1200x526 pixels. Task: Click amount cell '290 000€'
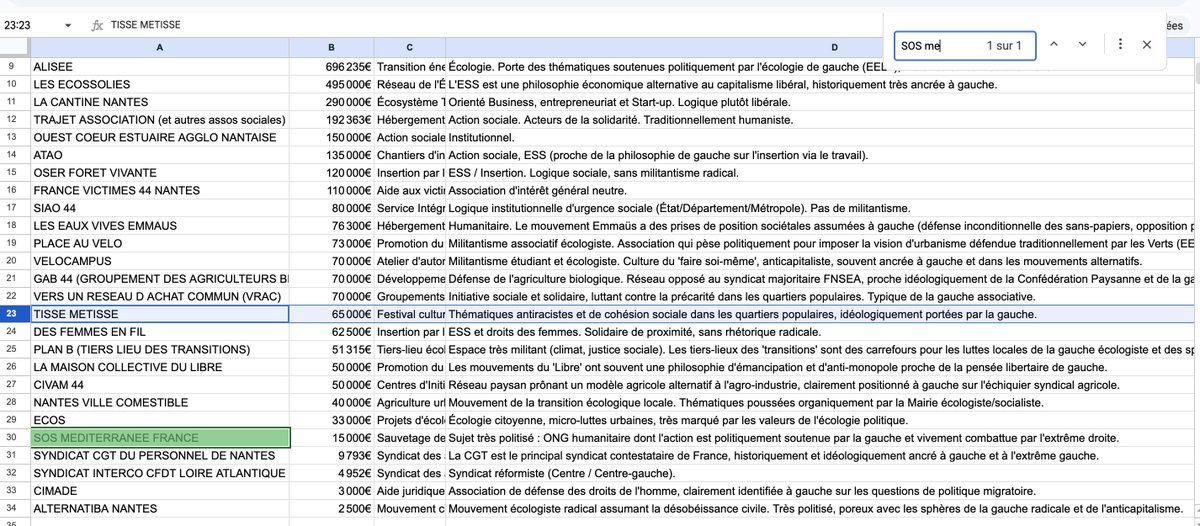[332, 102]
